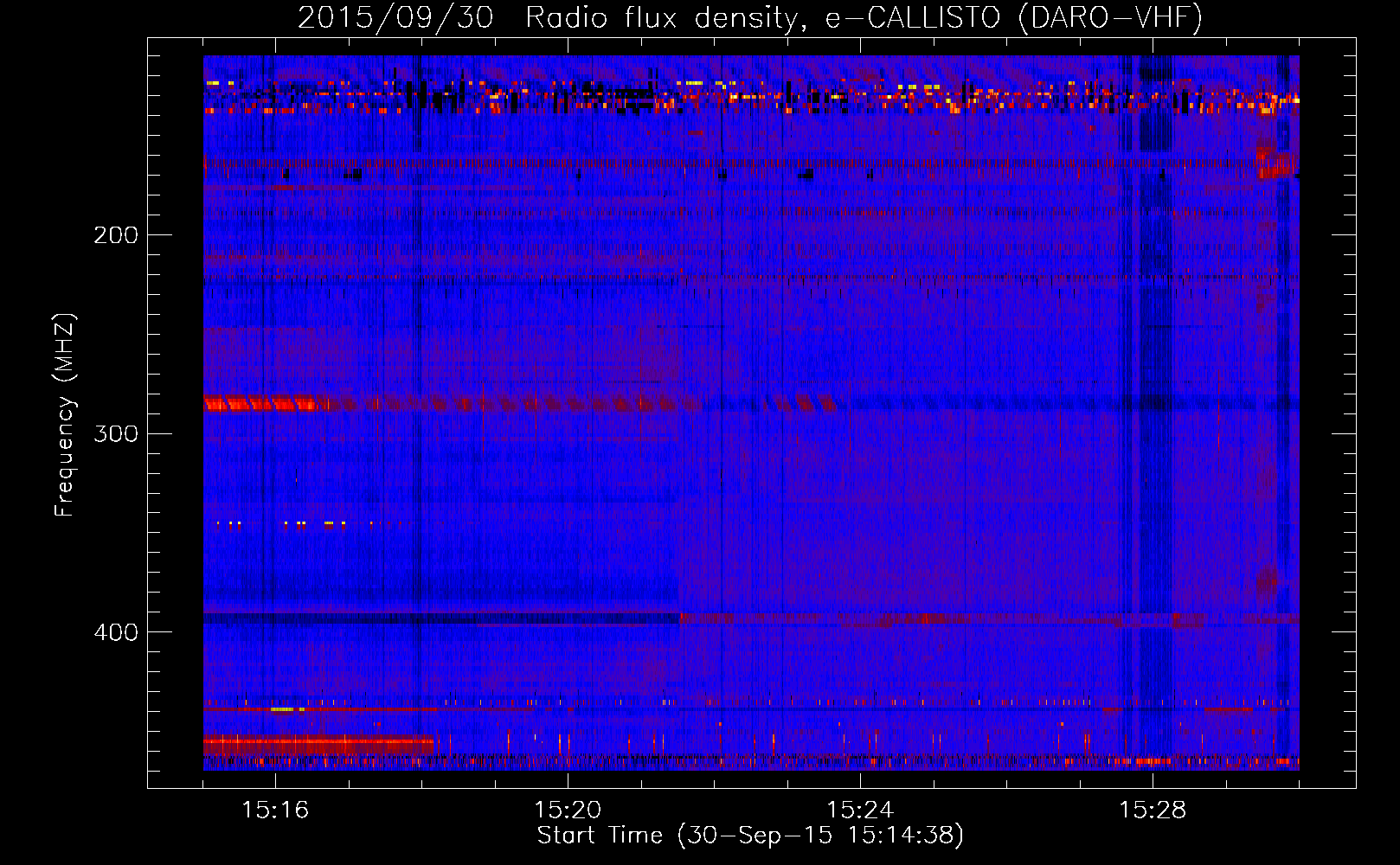Image resolution: width=1400 pixels, height=865 pixels.
Task: Click the Frequency (MHZ) axis title
Action: [x=65, y=415]
